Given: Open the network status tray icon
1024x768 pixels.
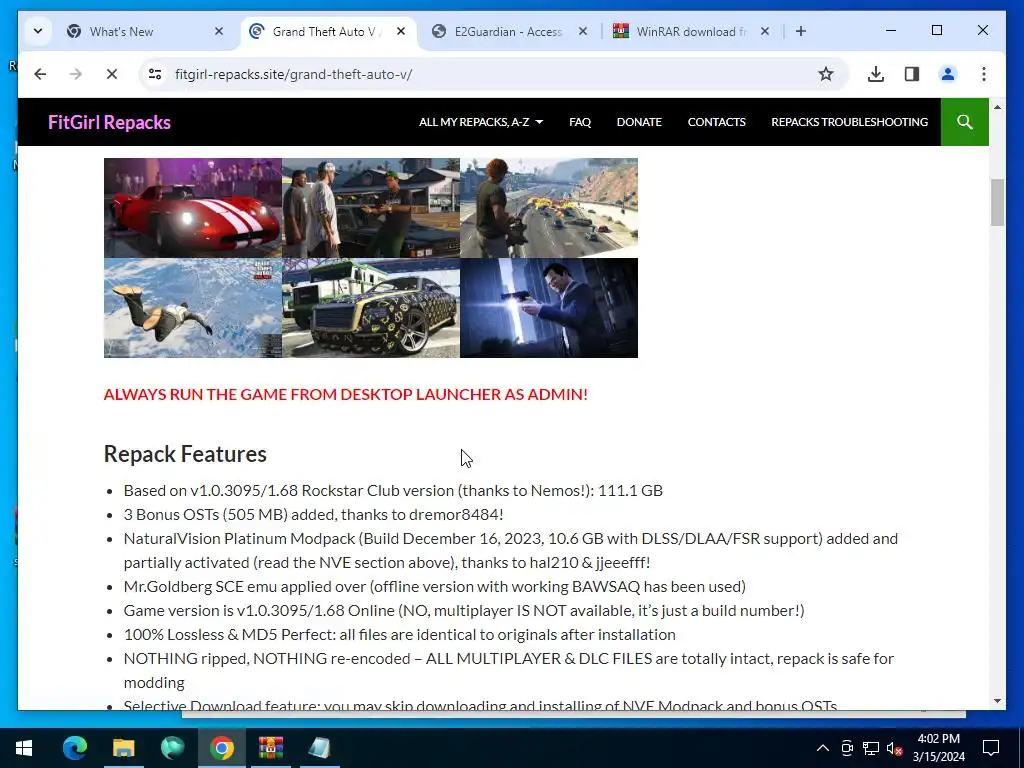Looking at the screenshot, I should [x=871, y=748].
